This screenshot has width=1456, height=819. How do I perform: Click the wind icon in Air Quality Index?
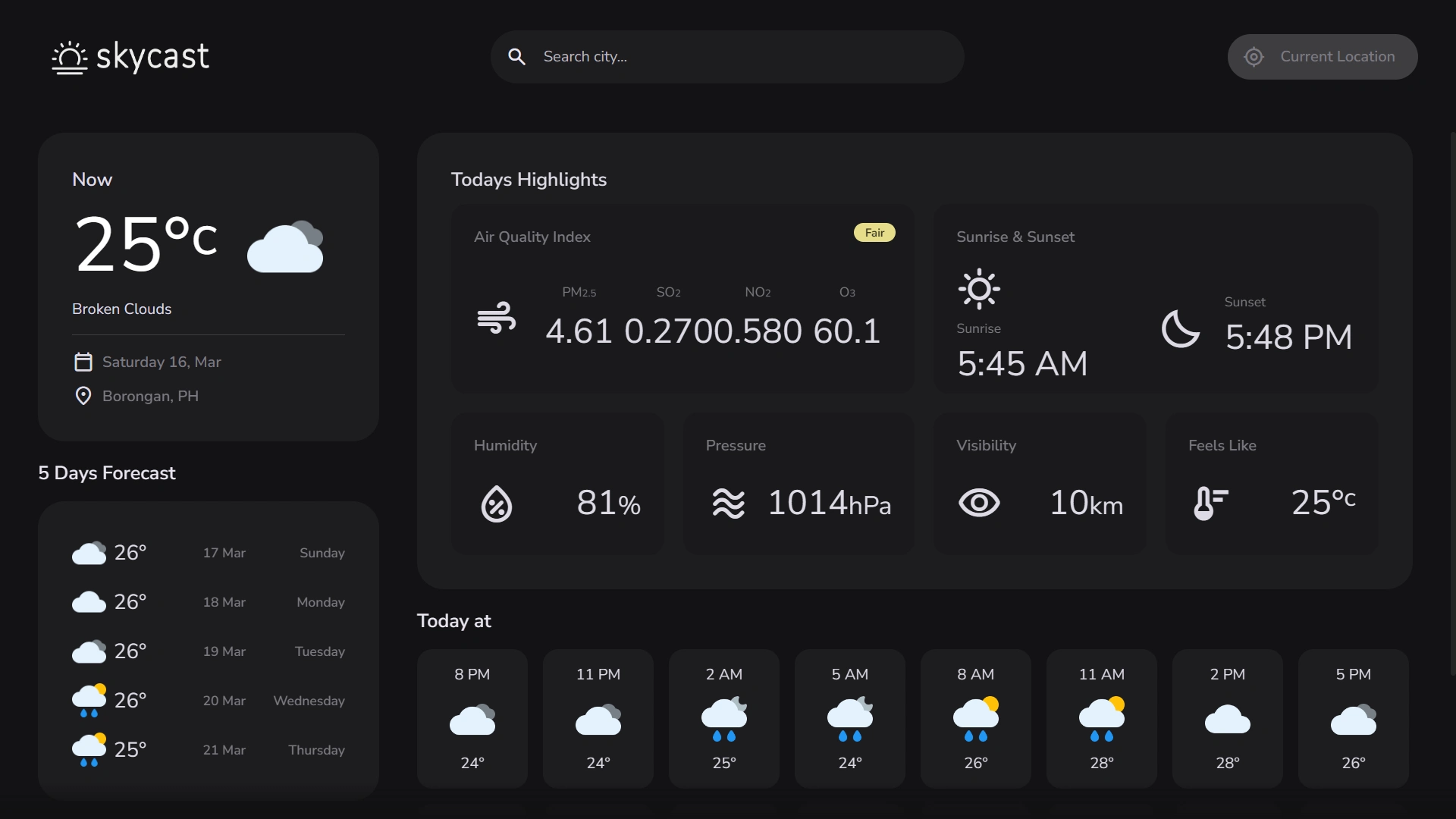coord(497,318)
